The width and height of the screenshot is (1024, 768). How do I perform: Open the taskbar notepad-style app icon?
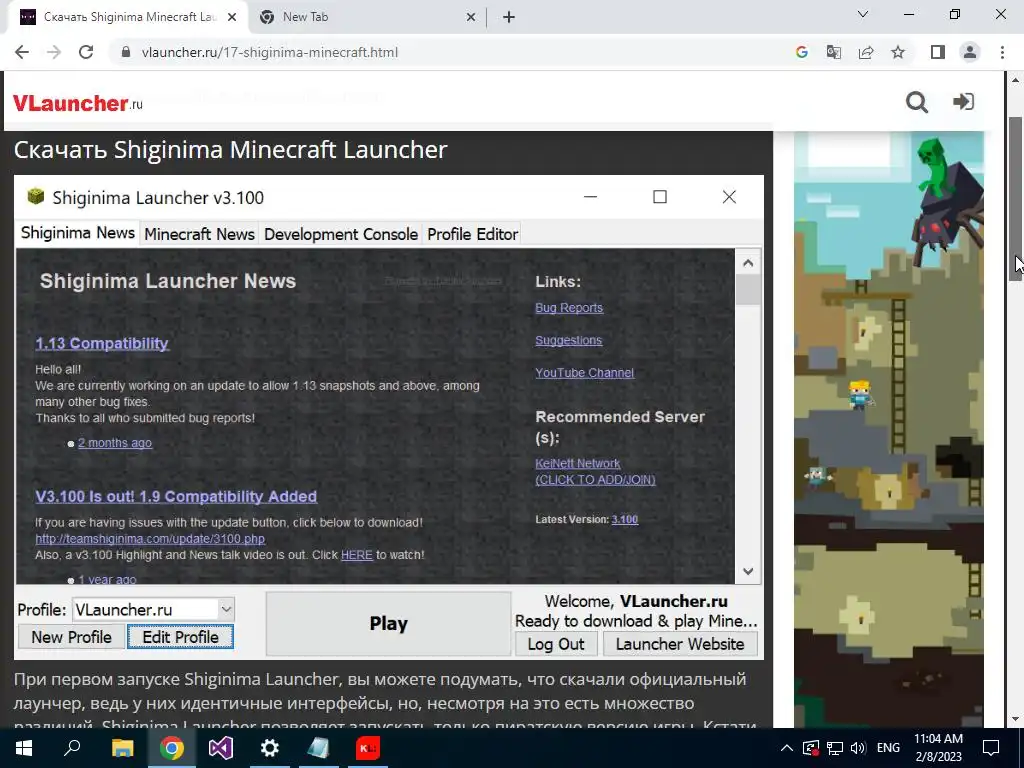[319, 748]
